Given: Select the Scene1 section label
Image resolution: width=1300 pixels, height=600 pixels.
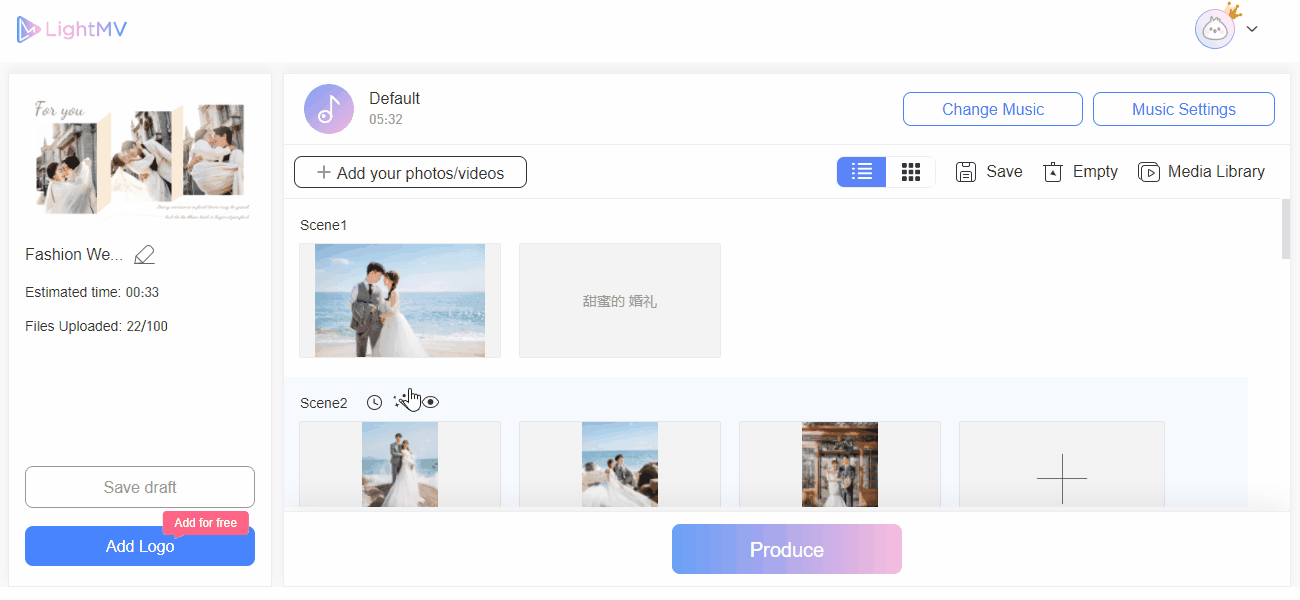Looking at the screenshot, I should pos(322,225).
